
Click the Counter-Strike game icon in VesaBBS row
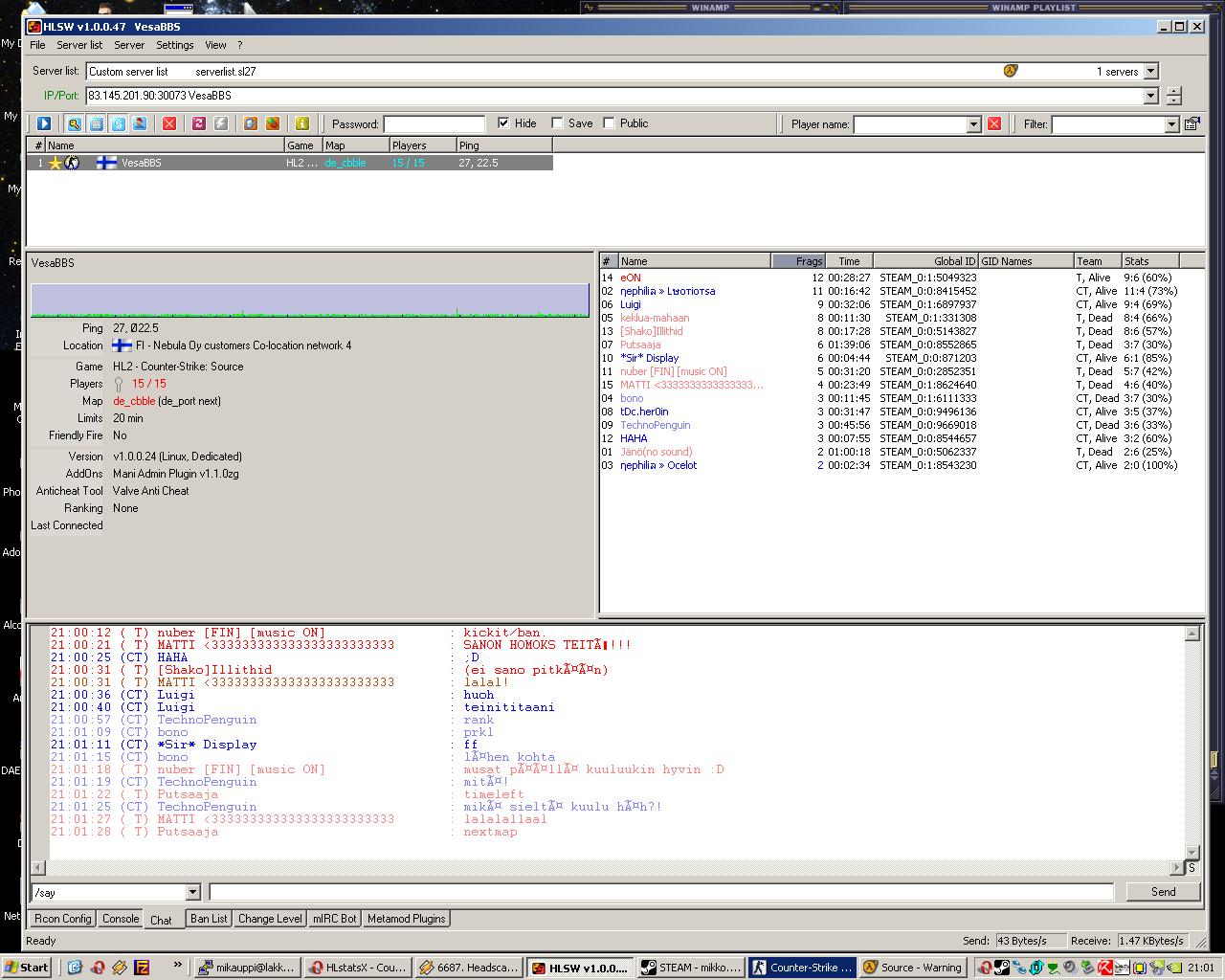click(x=72, y=163)
